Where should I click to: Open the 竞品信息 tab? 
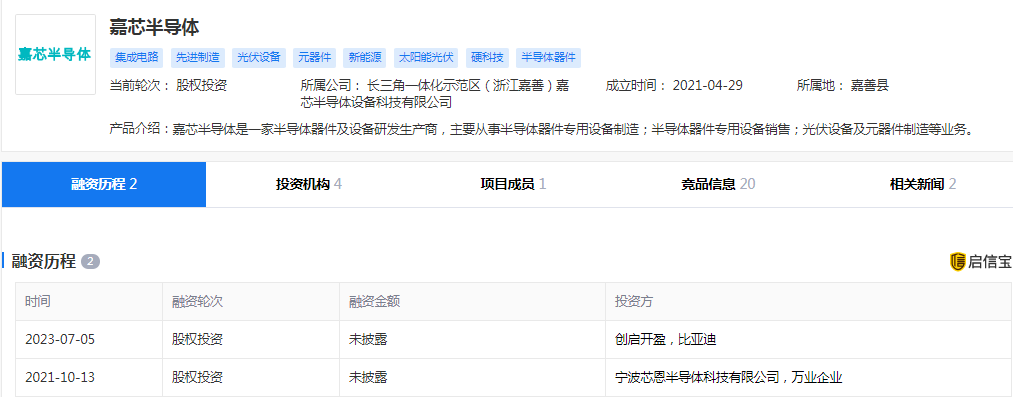[x=717, y=185]
